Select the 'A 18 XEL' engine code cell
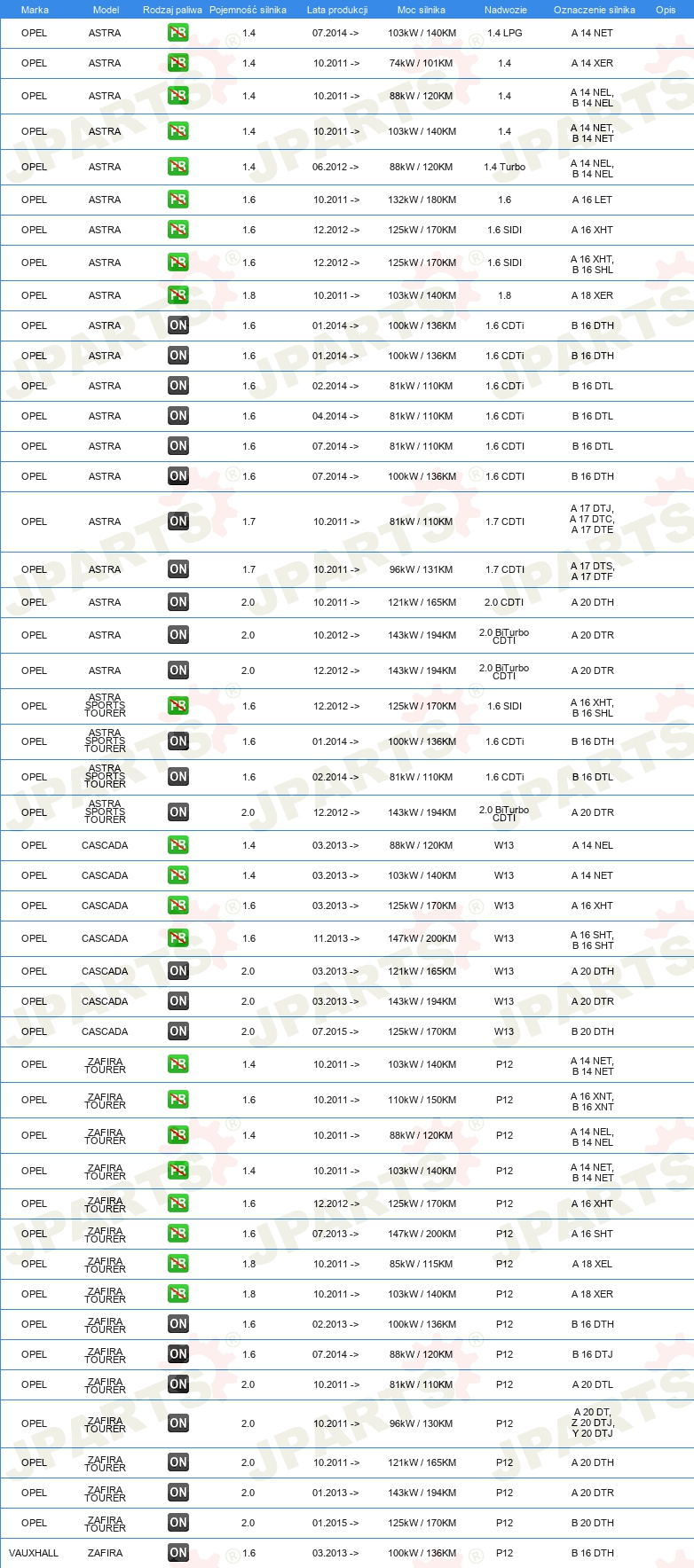This screenshot has height=1568, width=694. (x=592, y=1264)
